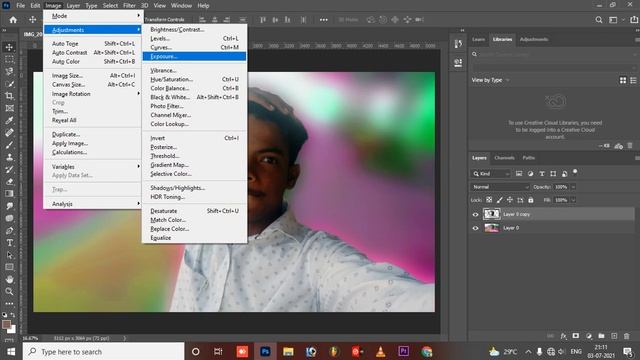640x360 pixels.
Task: Open Photoshop in the Windows taskbar
Action: click(265, 351)
